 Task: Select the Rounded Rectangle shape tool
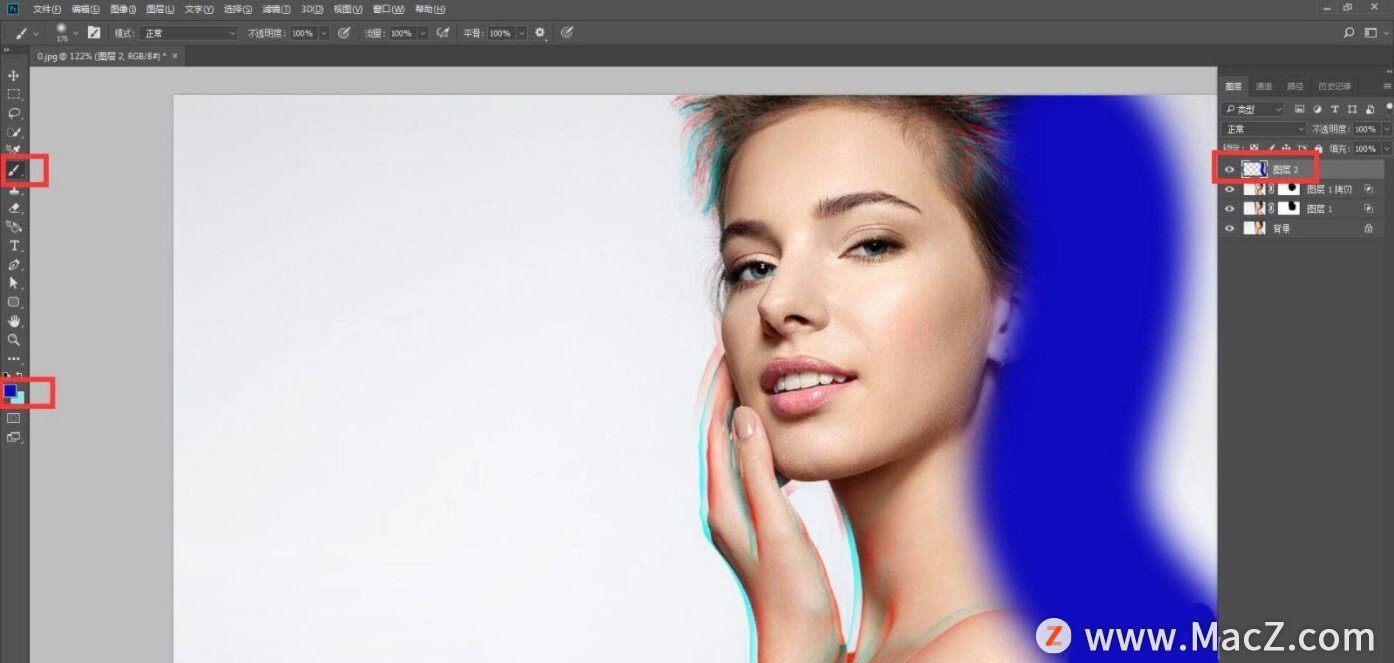pos(14,302)
